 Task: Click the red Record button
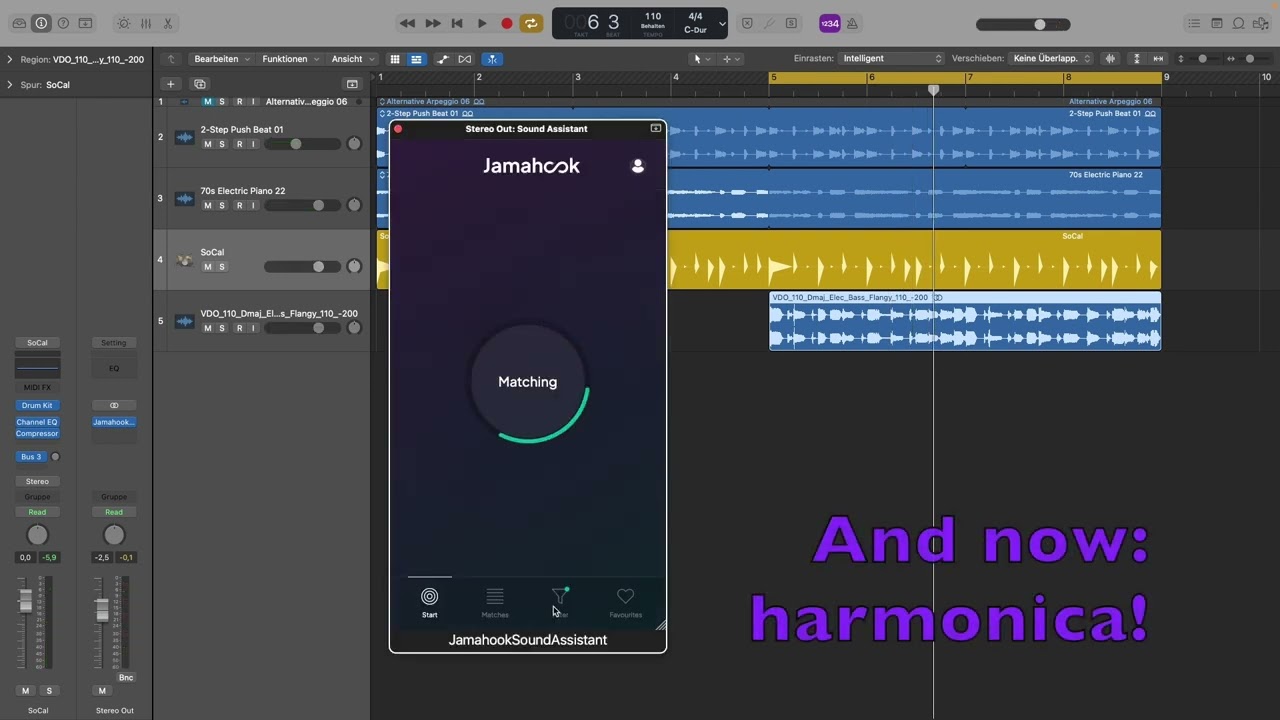point(507,23)
